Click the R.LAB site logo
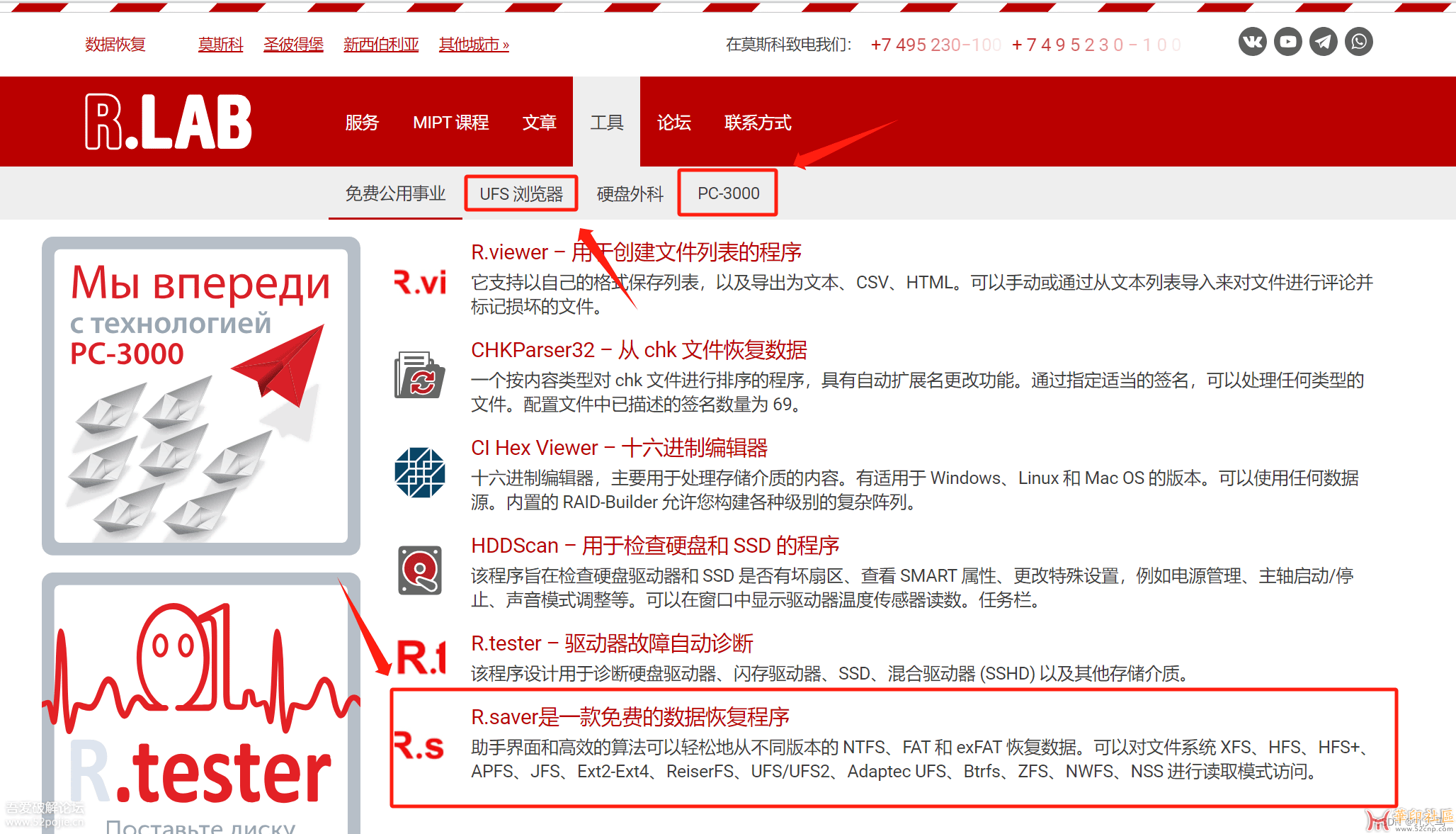This screenshot has width=1456, height=834. coord(169,122)
